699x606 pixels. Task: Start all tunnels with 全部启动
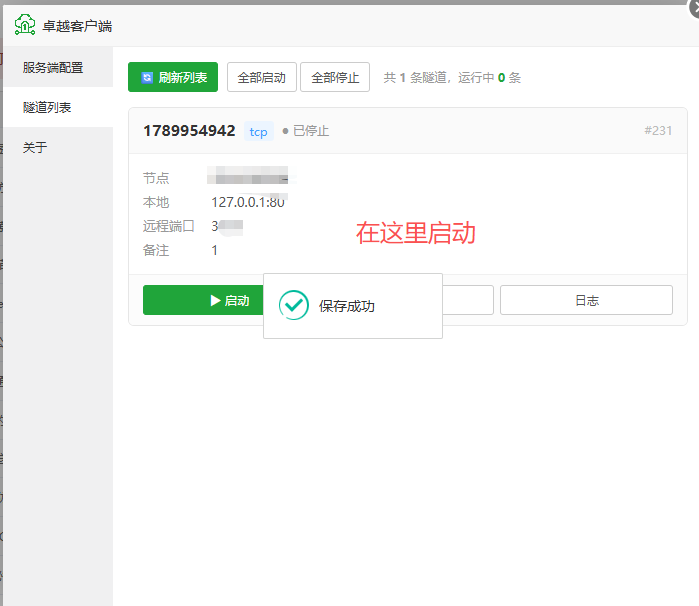(x=262, y=77)
